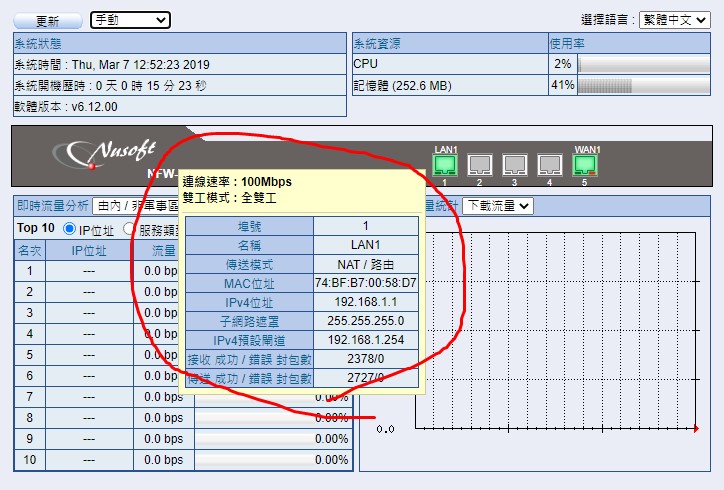Click the IP位址 column header in table
Image resolution: width=724 pixels, height=490 pixels.
pyautogui.click(x=89, y=250)
